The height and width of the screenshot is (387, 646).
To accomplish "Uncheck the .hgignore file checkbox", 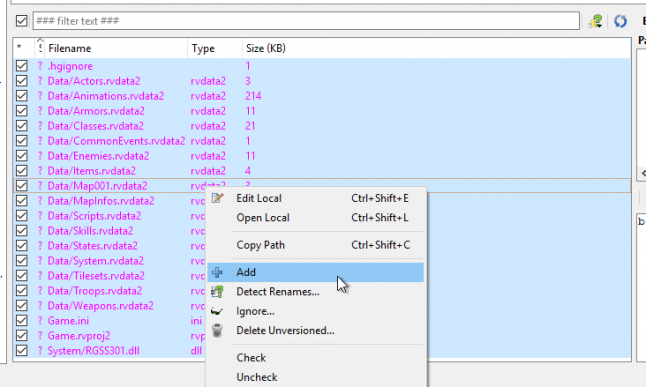I will (21, 66).
